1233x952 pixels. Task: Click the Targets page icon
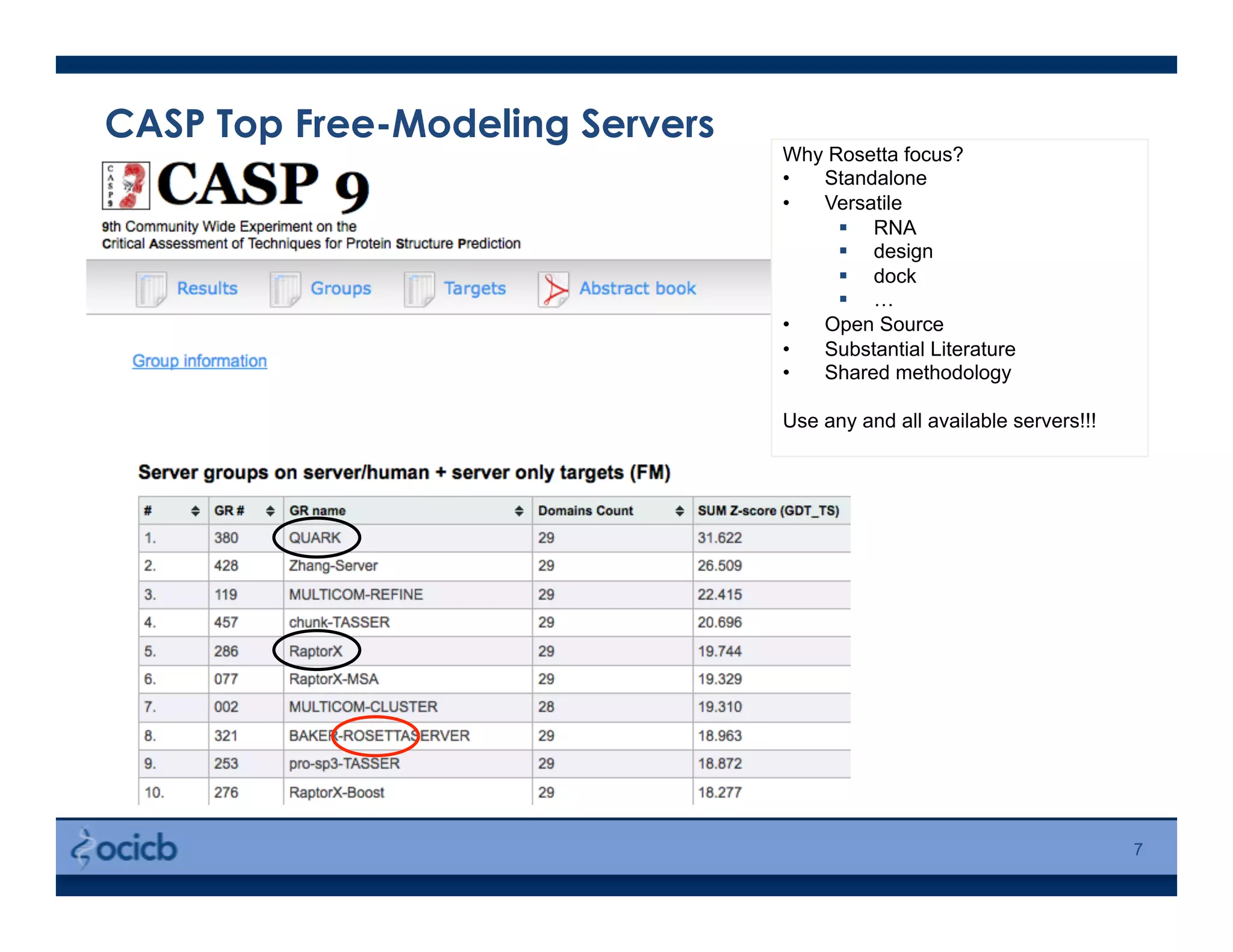click(x=419, y=289)
